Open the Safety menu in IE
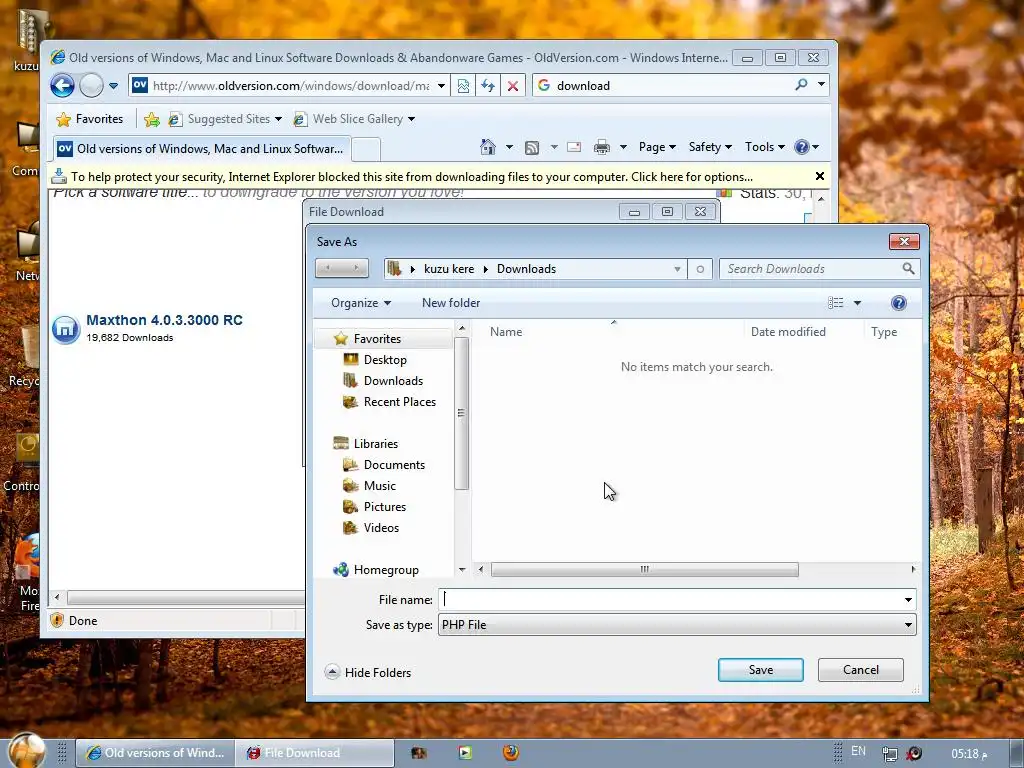Image resolution: width=1024 pixels, height=768 pixels. coord(710,147)
